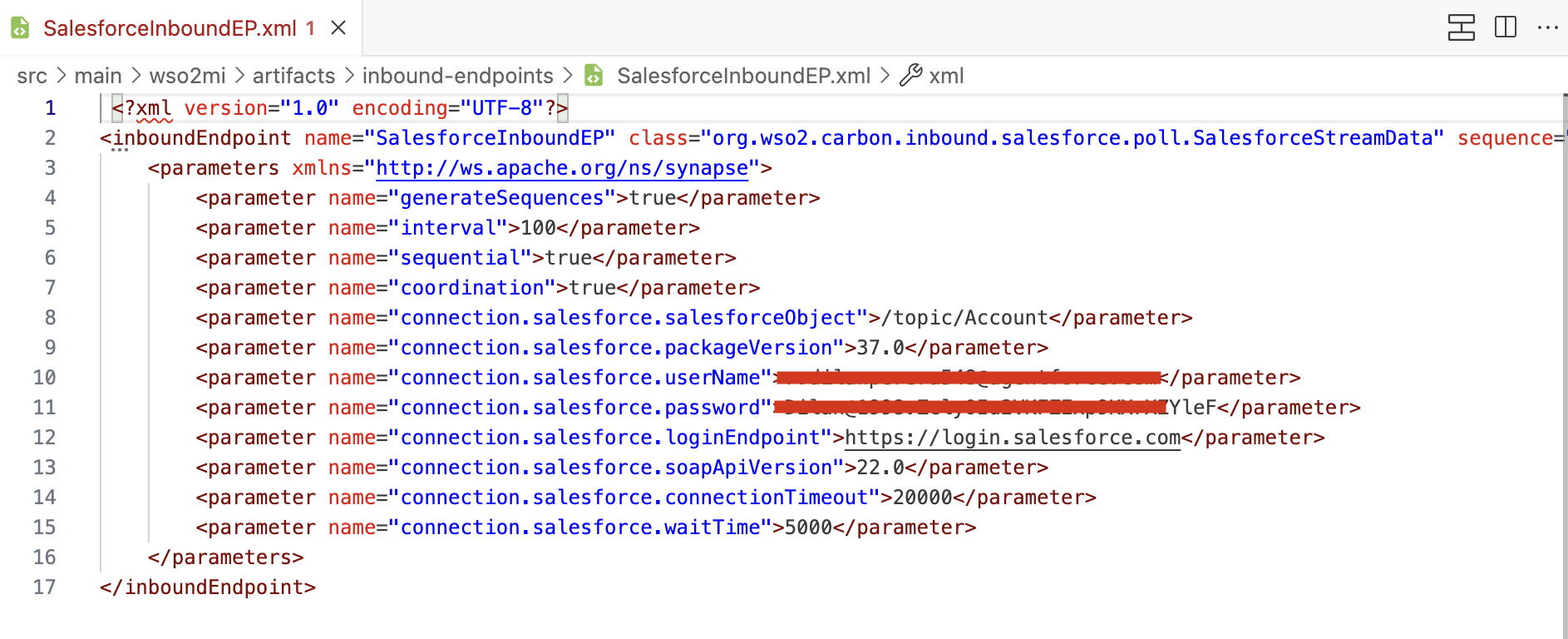
Task: Click the XML file icon in the tab
Action: [x=20, y=28]
